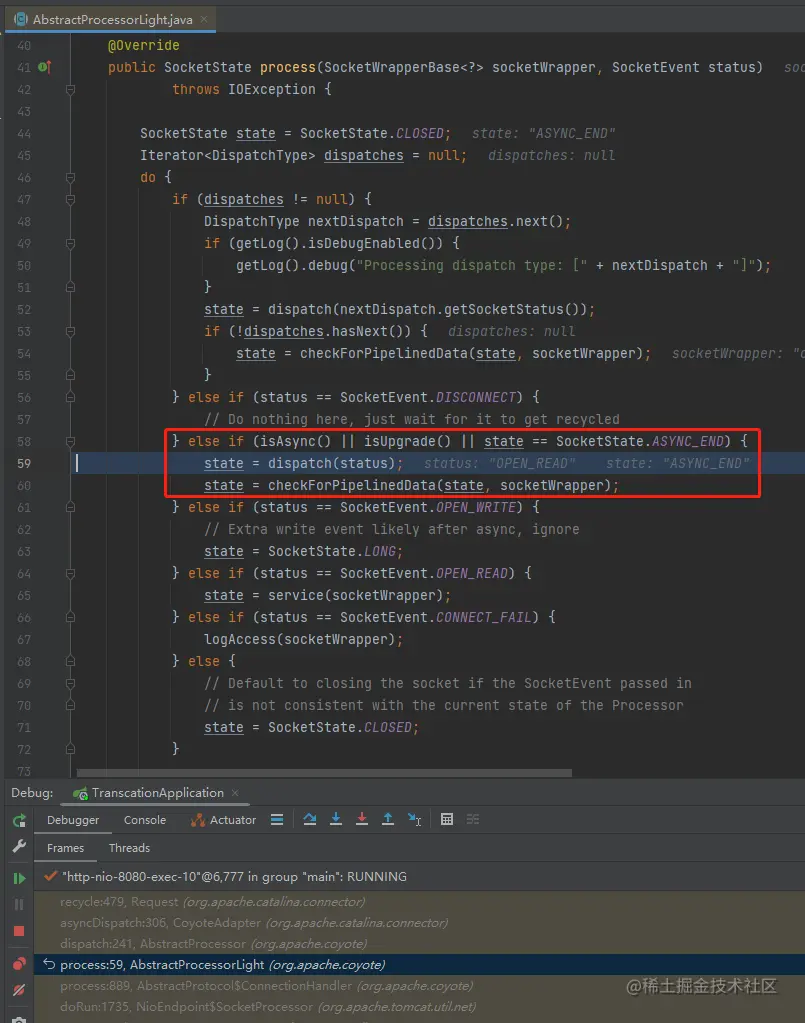
Task: Switch to the Actuator tab
Action: click(223, 820)
